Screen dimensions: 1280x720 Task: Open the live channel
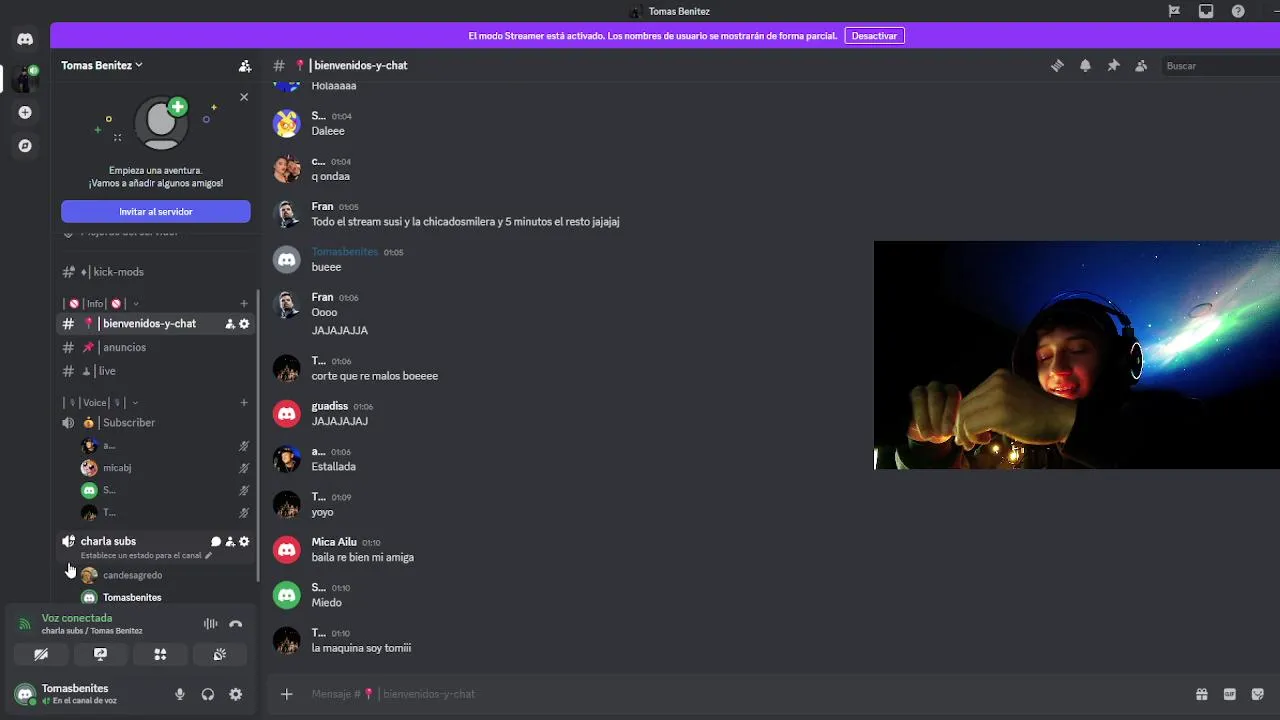(155, 371)
